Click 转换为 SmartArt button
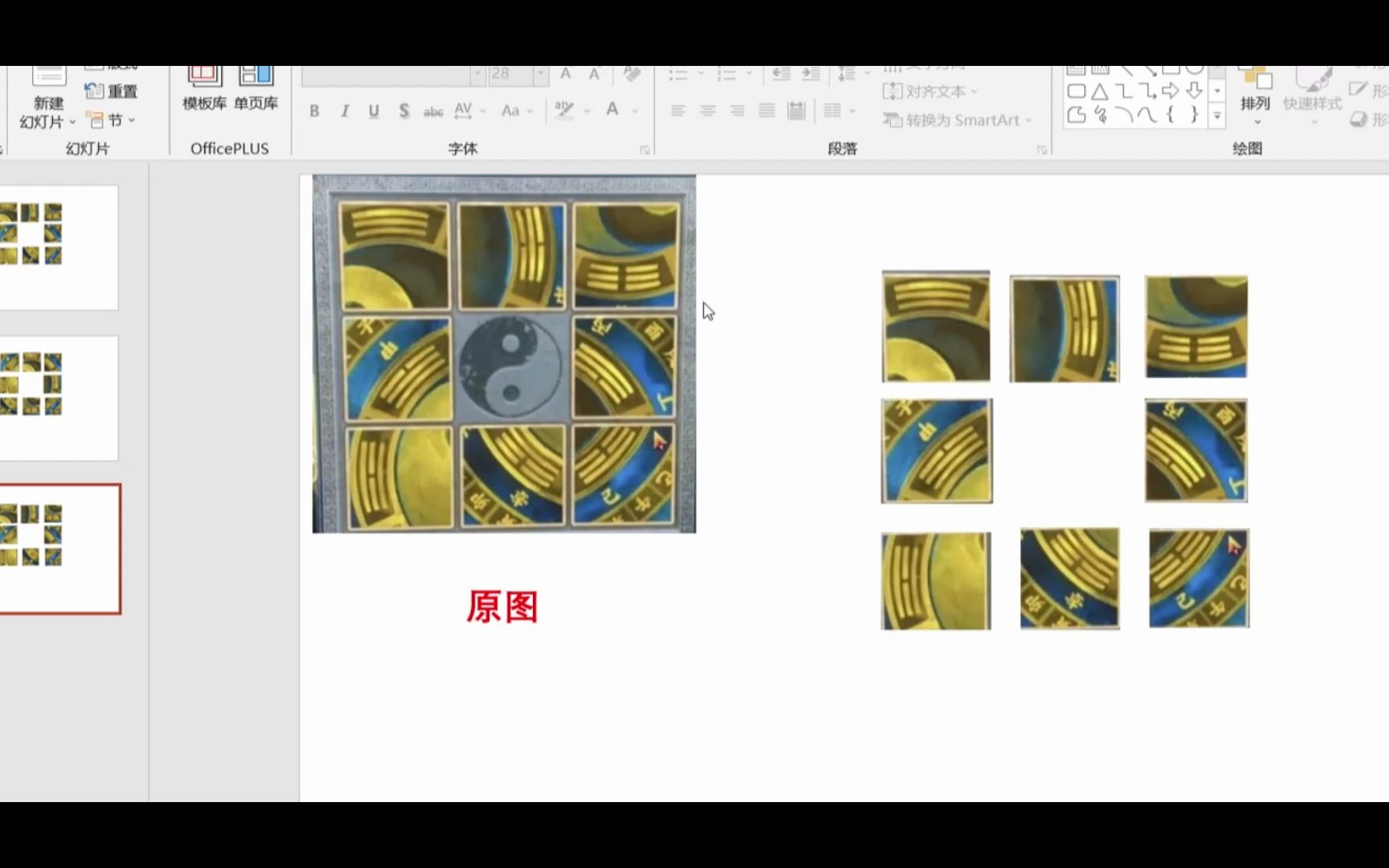Screen dimensions: 1389x868 [957, 121]
